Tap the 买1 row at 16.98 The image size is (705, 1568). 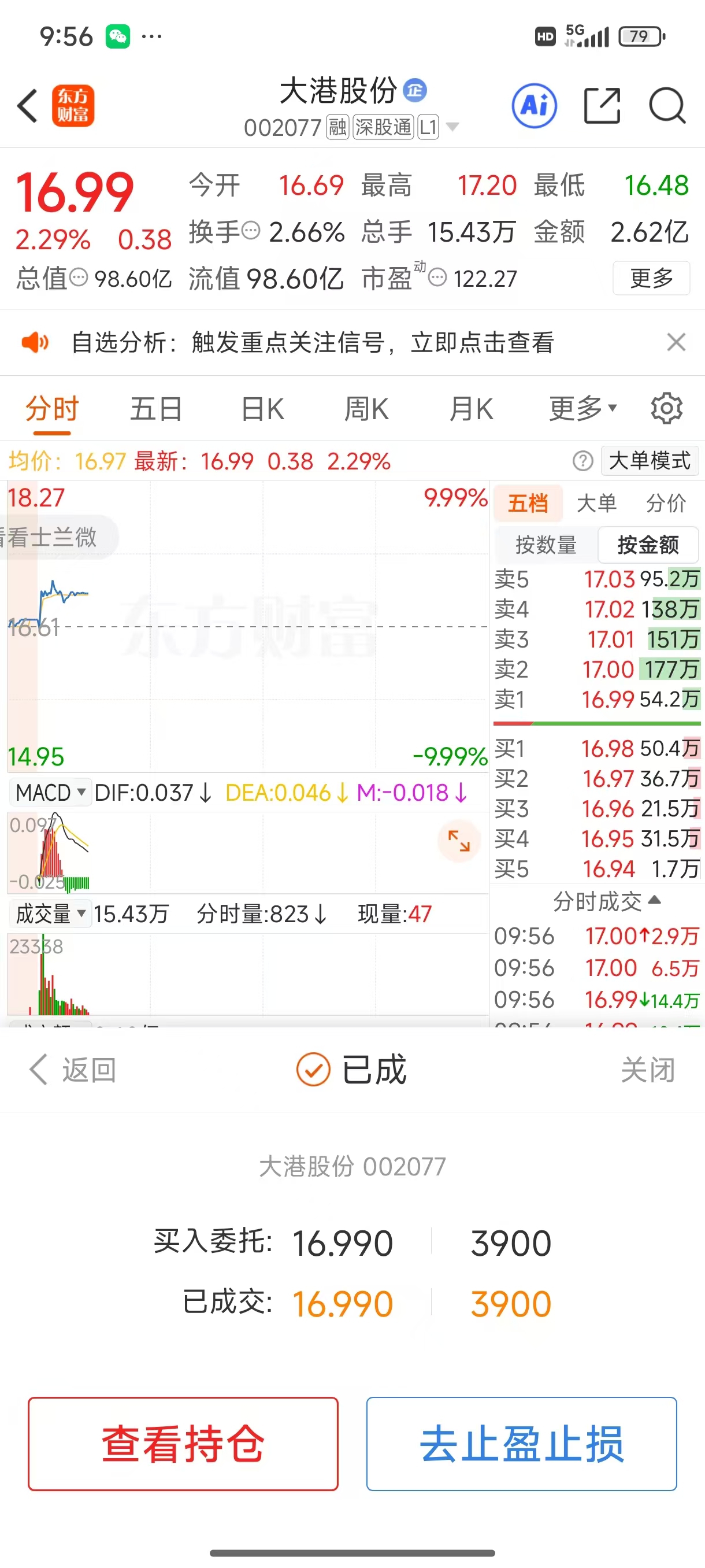(597, 748)
